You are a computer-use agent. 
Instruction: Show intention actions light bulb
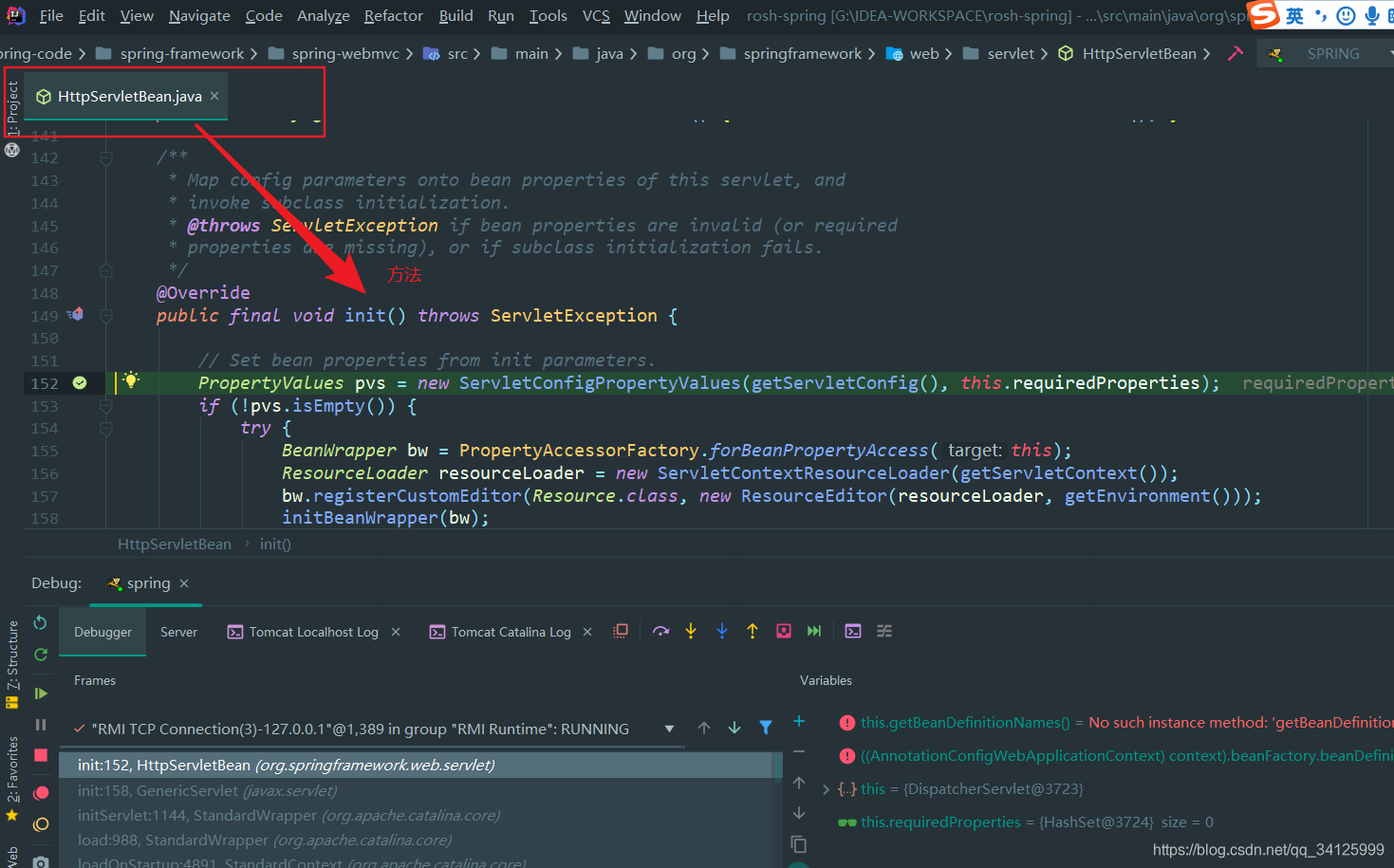coord(131,380)
